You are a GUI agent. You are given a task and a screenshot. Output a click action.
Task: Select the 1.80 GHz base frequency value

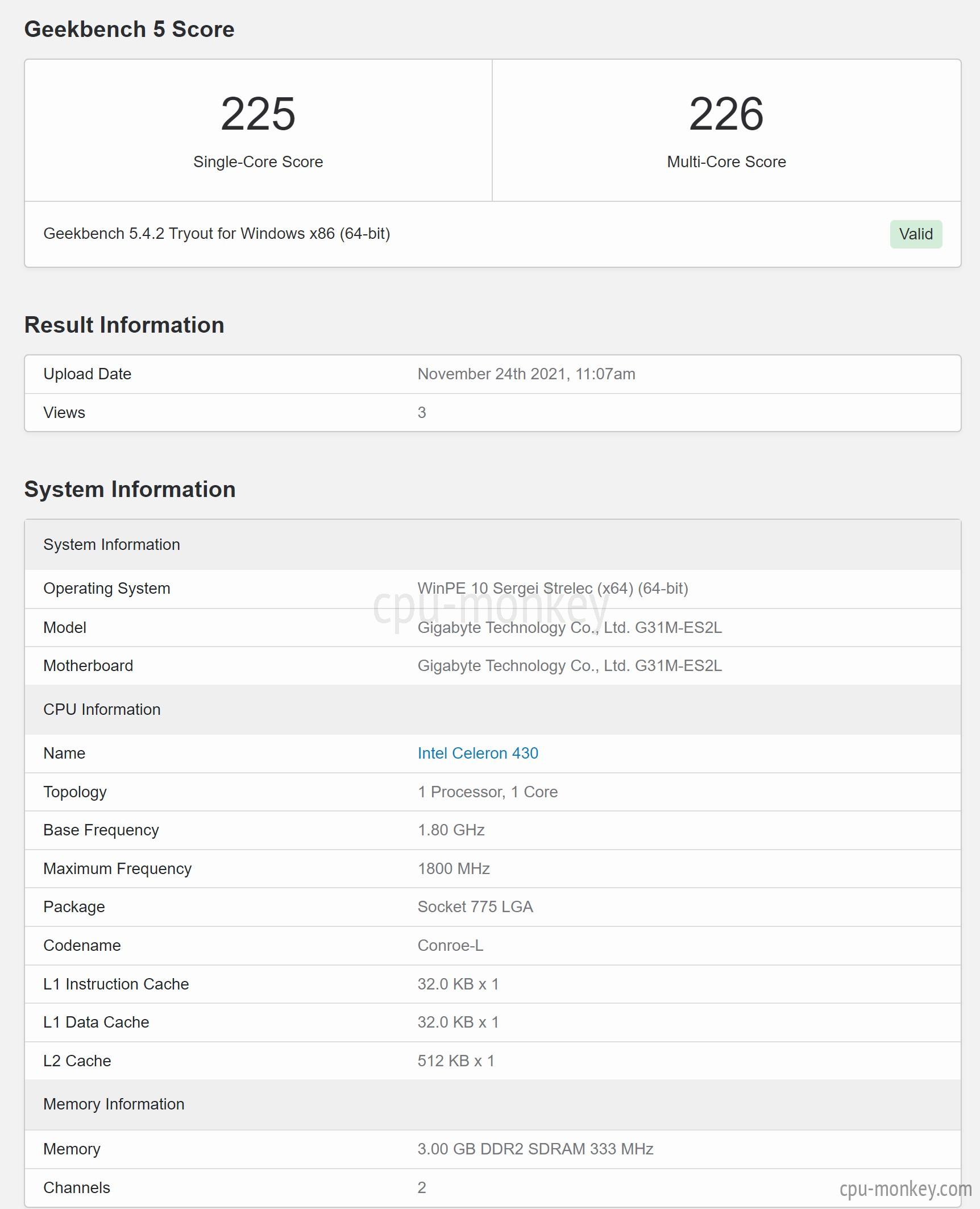[451, 830]
